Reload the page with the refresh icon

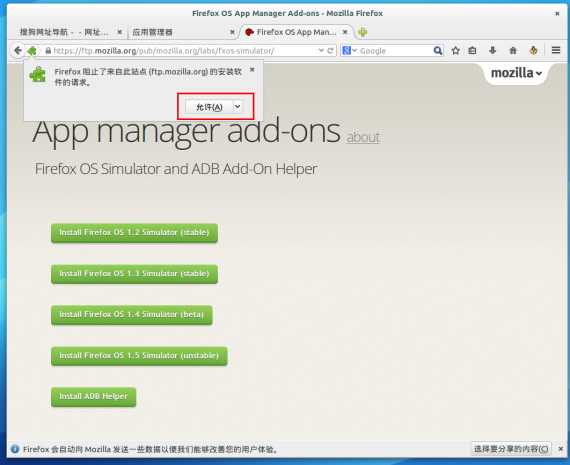point(330,51)
